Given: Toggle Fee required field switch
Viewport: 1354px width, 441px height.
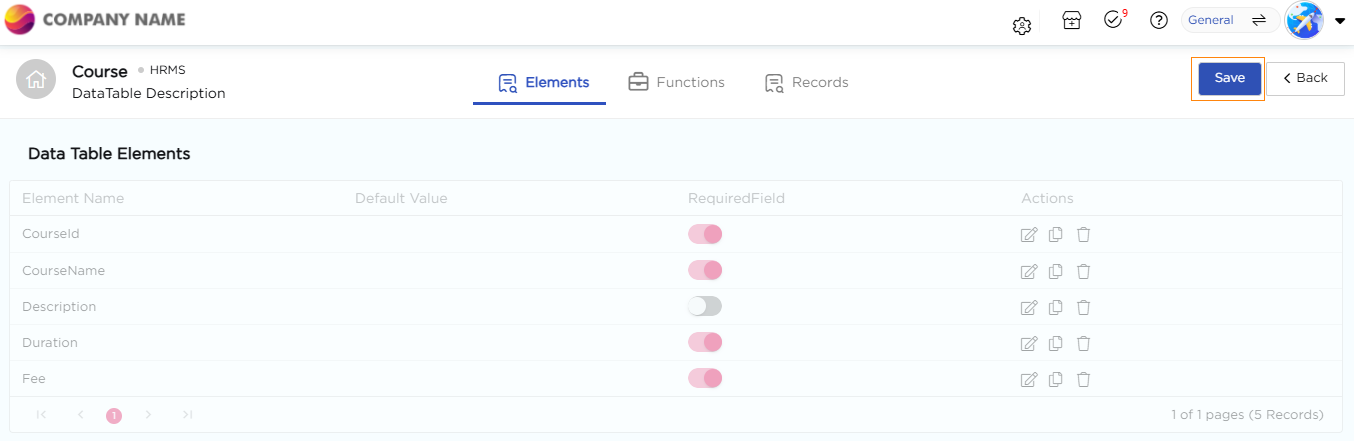Looking at the screenshot, I should [x=705, y=378].
